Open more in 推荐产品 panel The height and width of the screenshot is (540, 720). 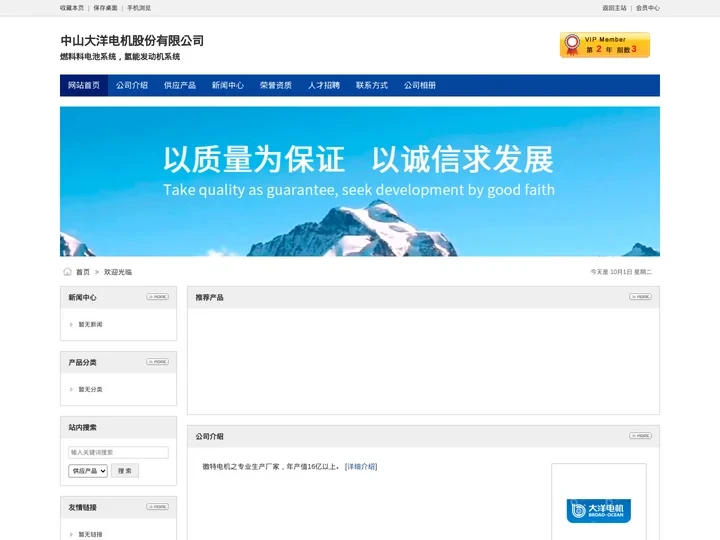click(640, 297)
